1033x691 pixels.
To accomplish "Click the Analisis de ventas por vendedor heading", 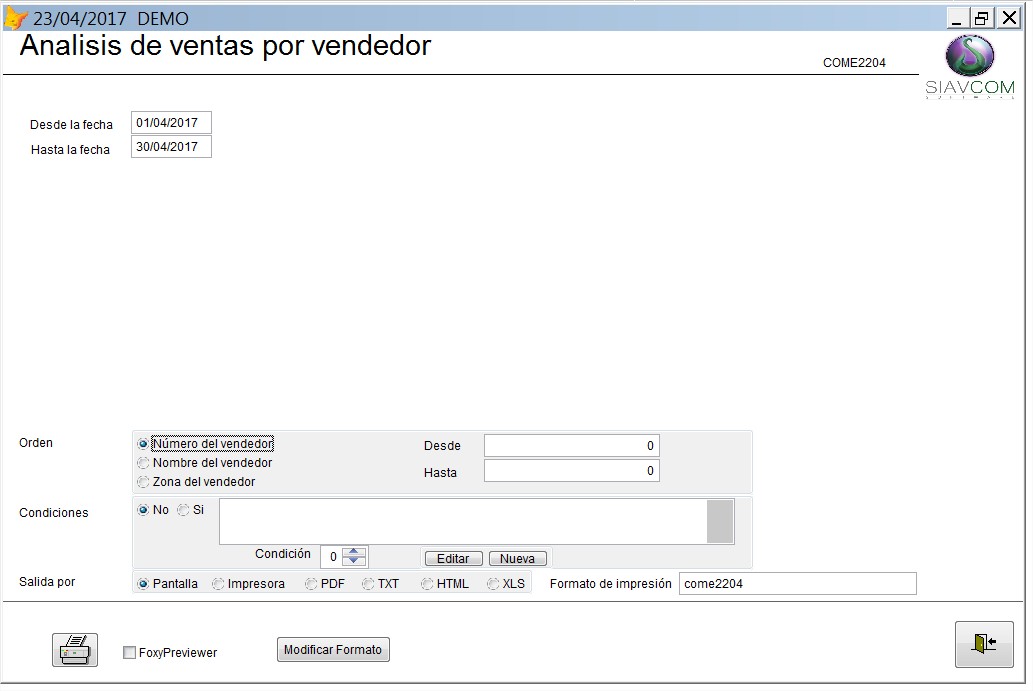I will [225, 45].
